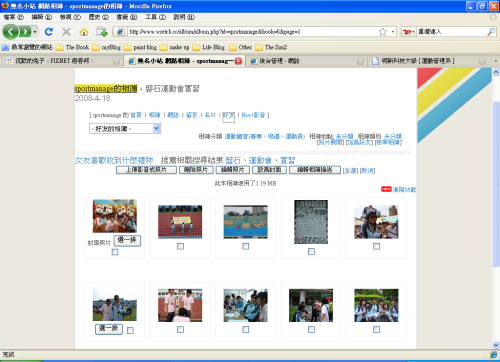Click the green Back navigation arrow
This screenshot has height=362, width=500.
(11, 32)
